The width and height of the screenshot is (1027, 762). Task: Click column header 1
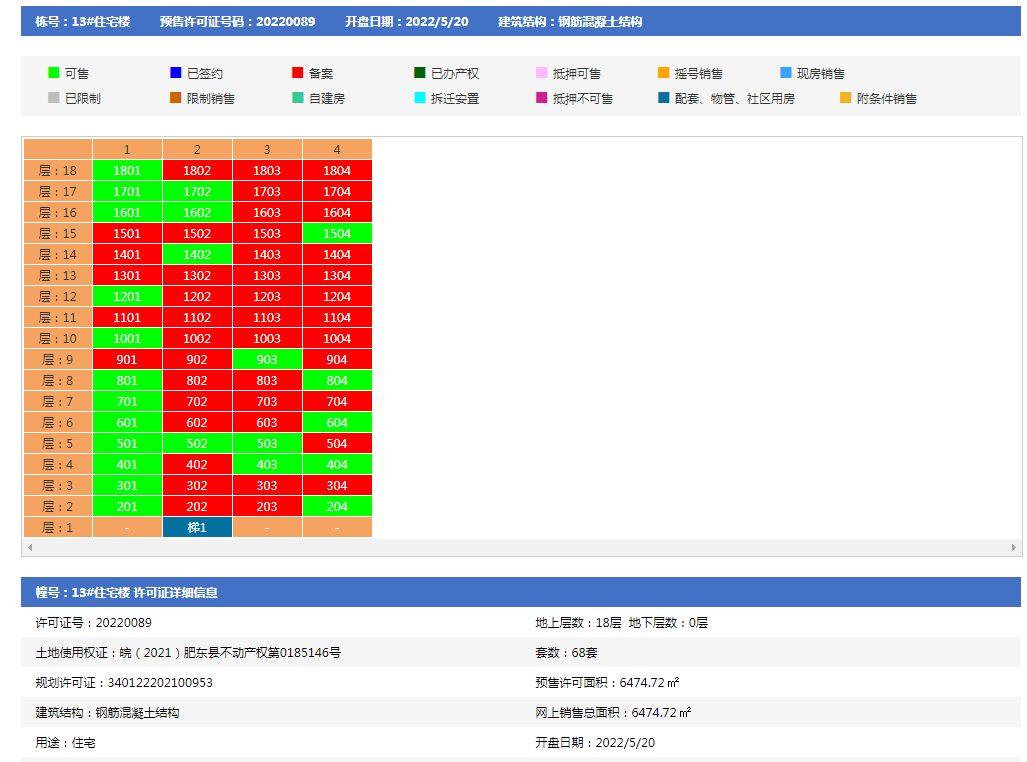point(127,149)
